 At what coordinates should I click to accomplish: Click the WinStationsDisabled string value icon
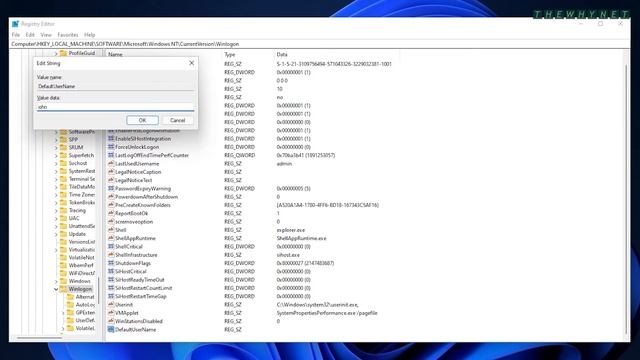(x=111, y=321)
